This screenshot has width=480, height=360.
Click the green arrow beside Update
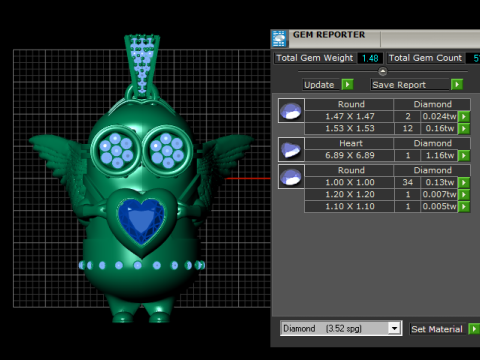tap(347, 84)
